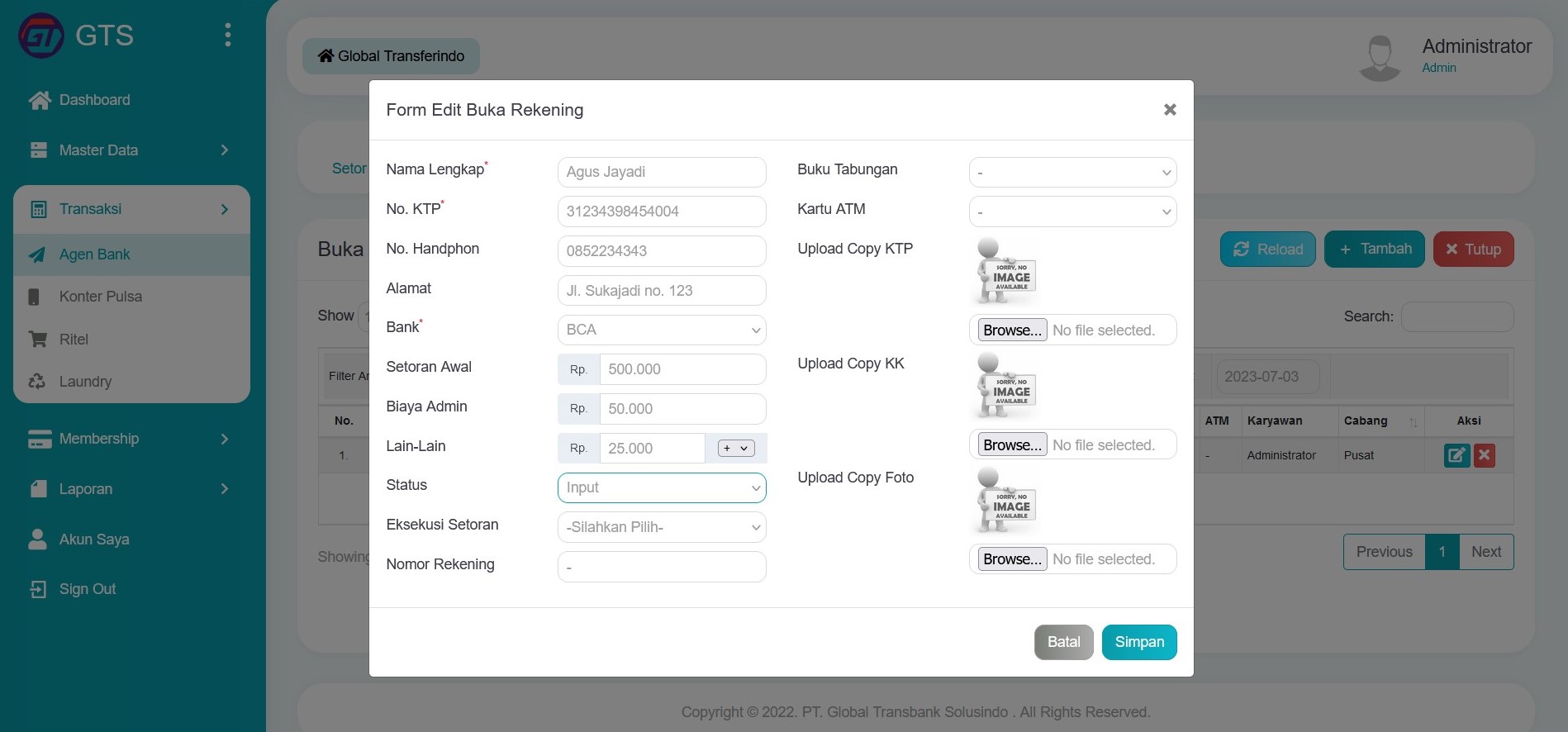1568x732 pixels.
Task: Click the red delete icon in Administrator row
Action: tap(1485, 455)
